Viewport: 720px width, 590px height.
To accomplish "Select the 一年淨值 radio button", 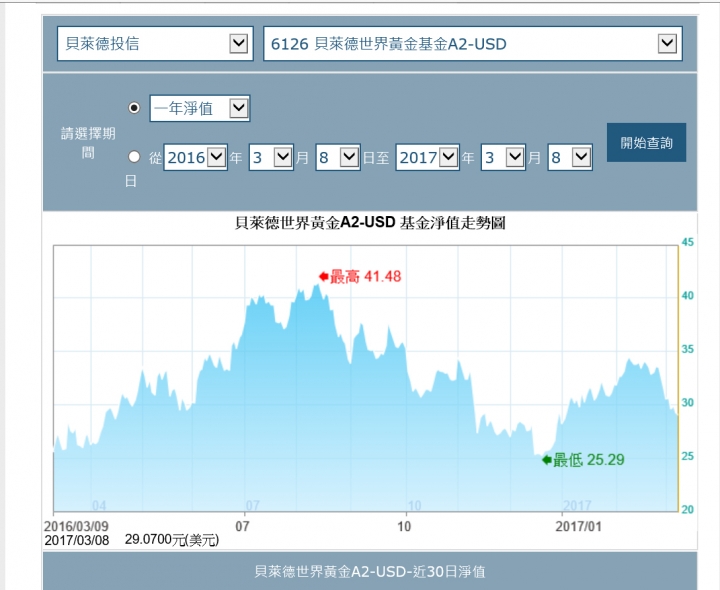I will [x=135, y=108].
